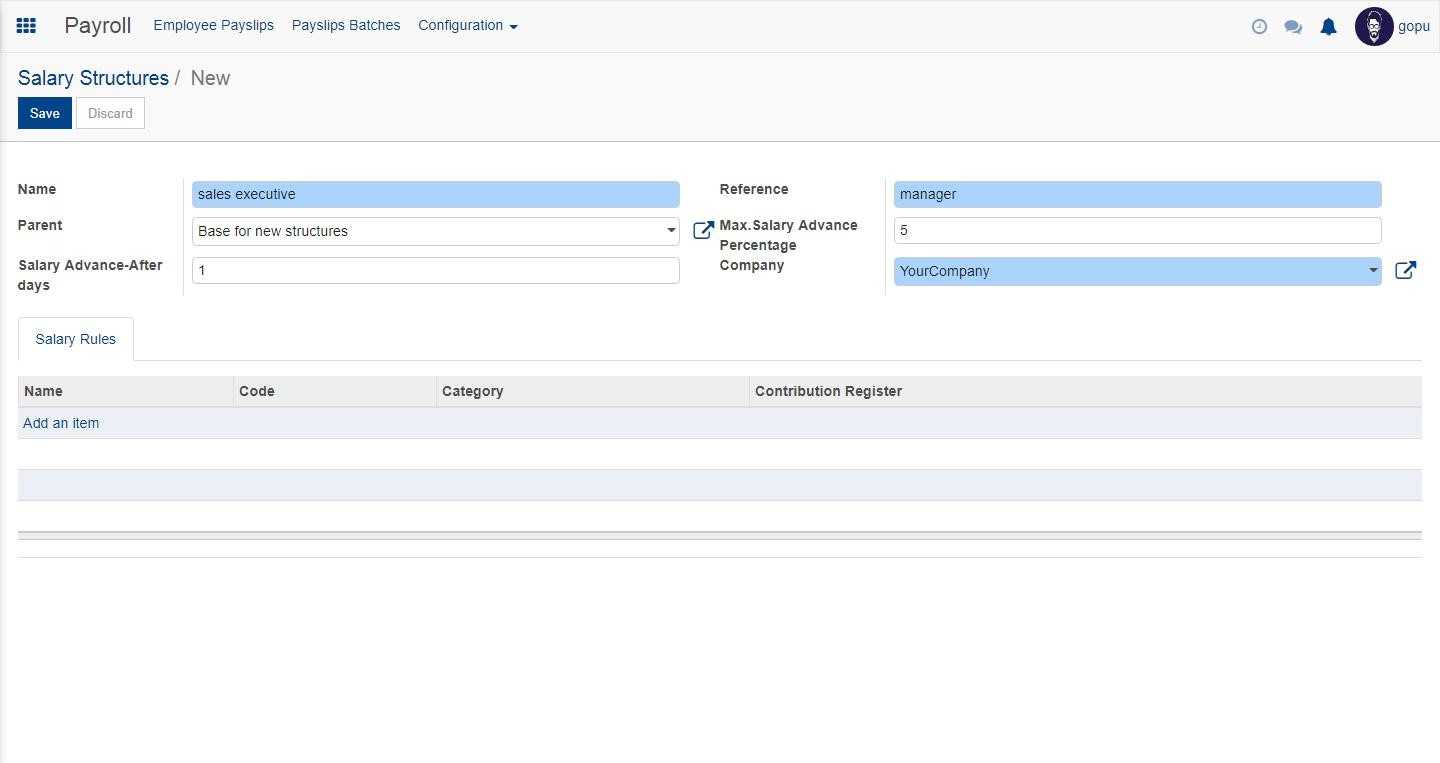Image resolution: width=1440 pixels, height=763 pixels.
Task: Click the gopu user avatar
Action: coord(1374,27)
